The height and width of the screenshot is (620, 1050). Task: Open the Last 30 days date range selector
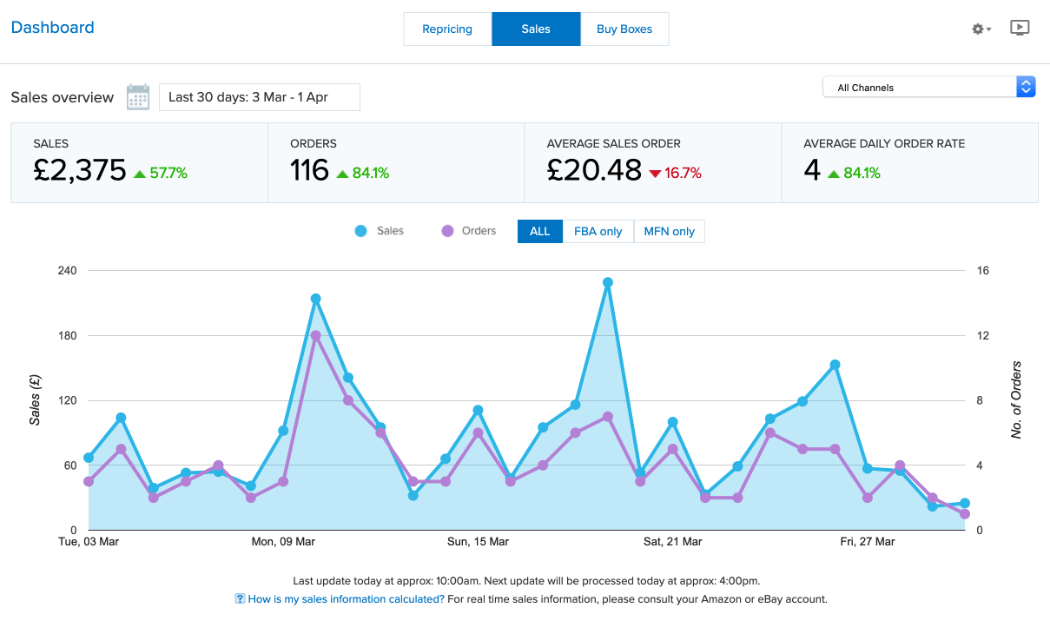259,97
